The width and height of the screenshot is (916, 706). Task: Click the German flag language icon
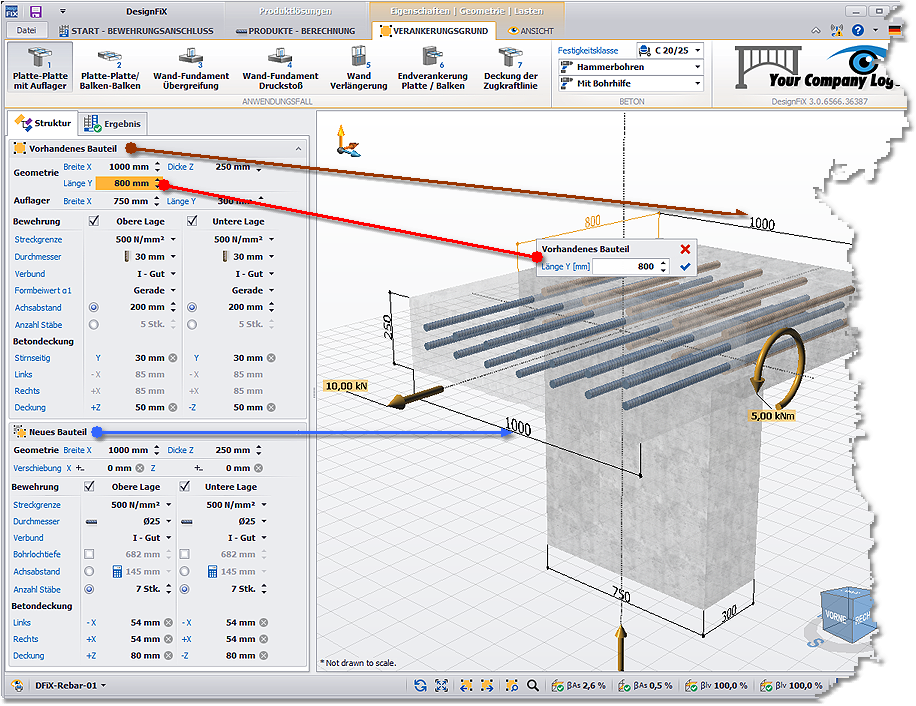click(x=894, y=30)
